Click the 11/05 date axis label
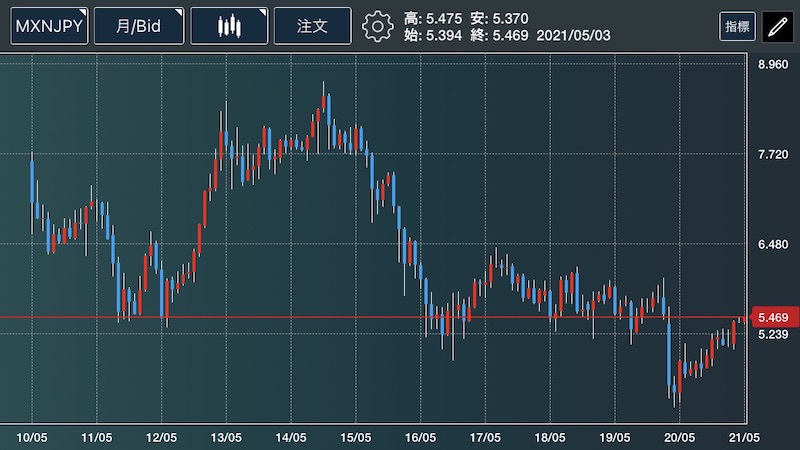The image size is (800, 450). pos(96,438)
